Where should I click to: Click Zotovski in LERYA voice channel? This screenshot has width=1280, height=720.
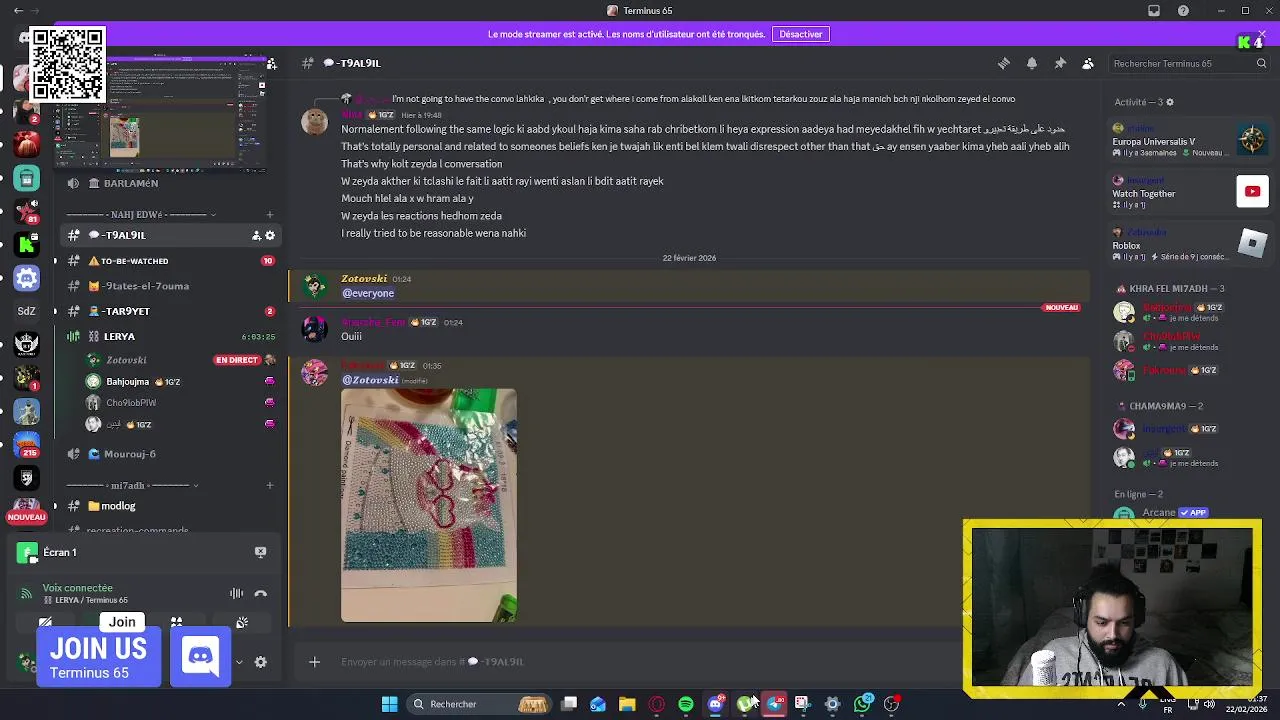coord(126,360)
